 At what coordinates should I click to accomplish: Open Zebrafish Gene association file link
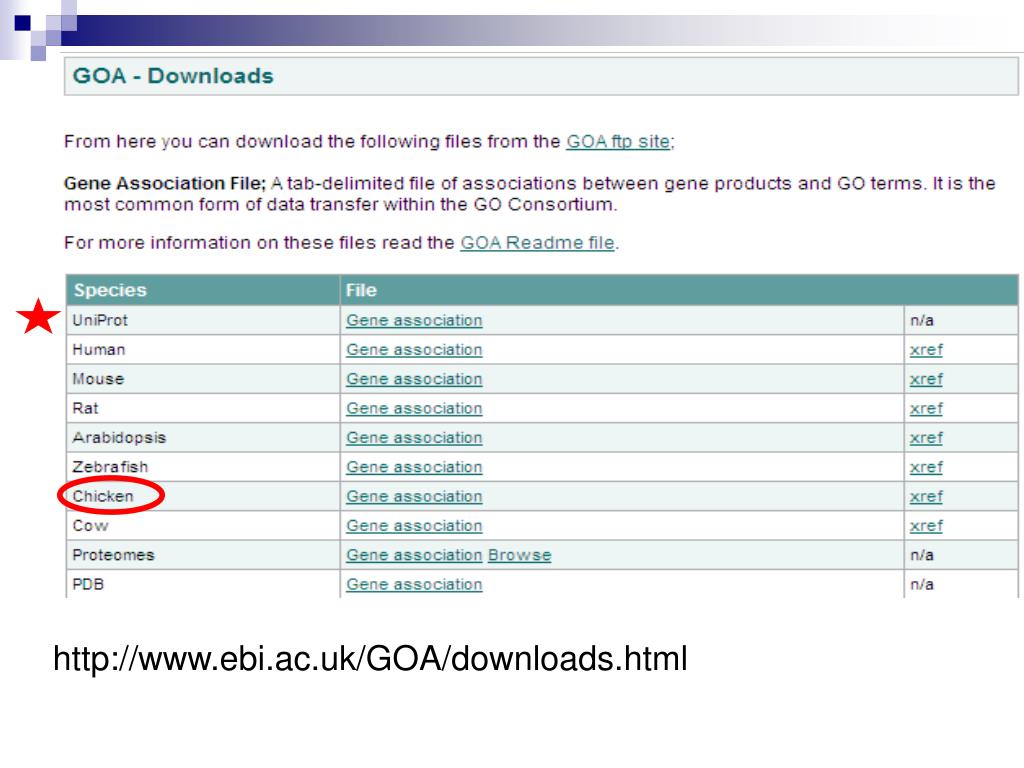pyautogui.click(x=414, y=468)
